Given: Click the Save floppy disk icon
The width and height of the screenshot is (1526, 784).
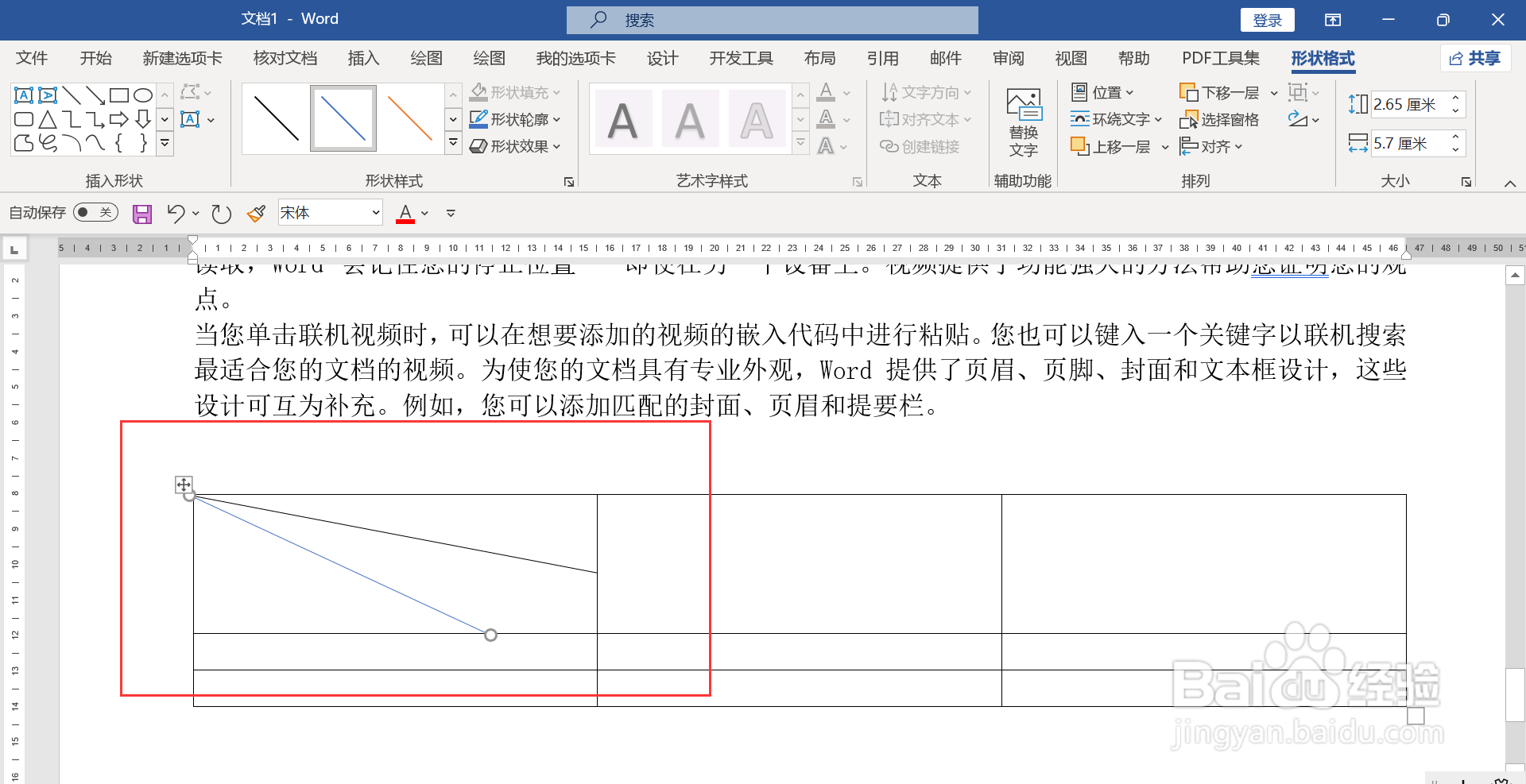Looking at the screenshot, I should tap(142, 214).
